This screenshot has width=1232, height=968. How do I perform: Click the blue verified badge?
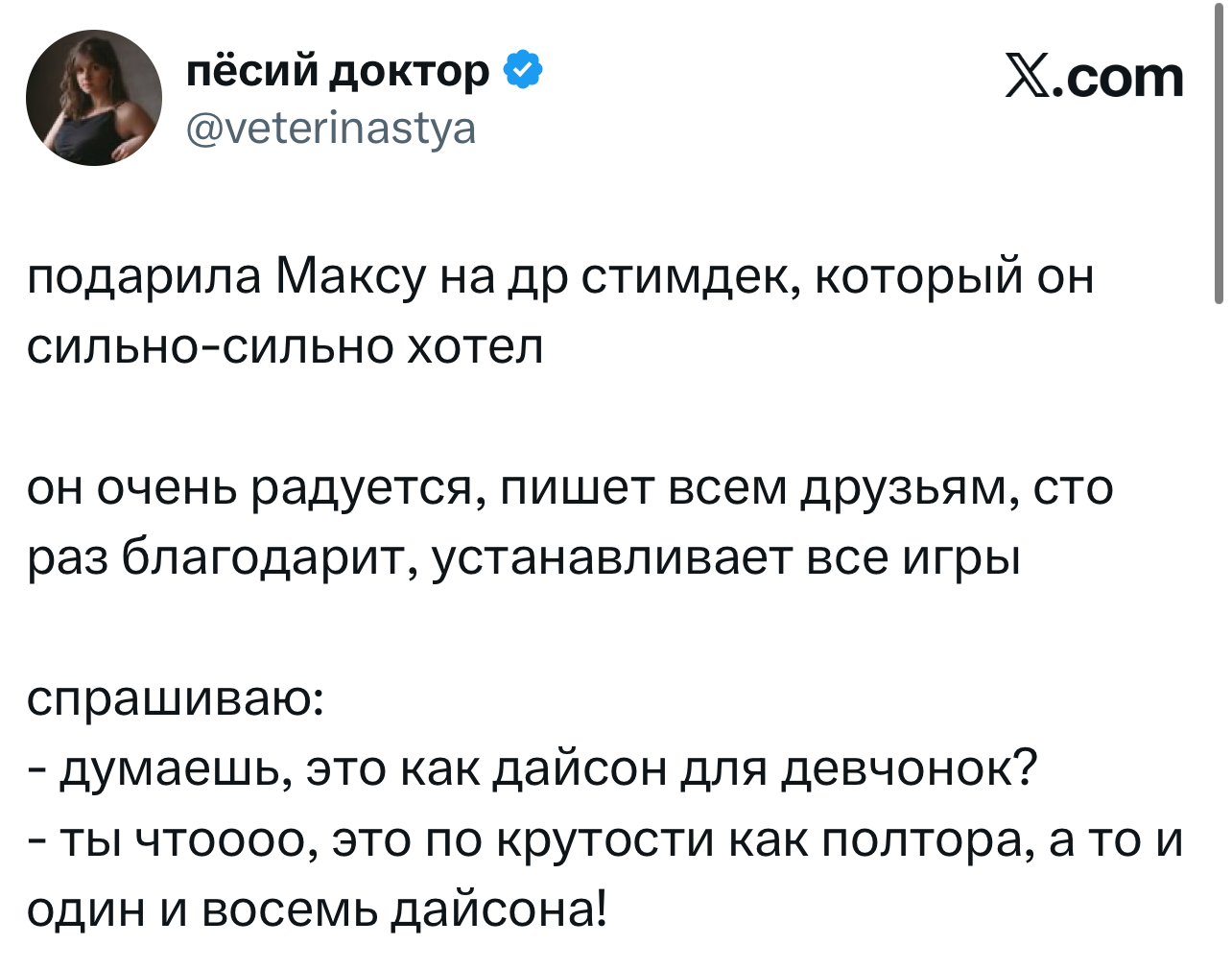(x=524, y=70)
